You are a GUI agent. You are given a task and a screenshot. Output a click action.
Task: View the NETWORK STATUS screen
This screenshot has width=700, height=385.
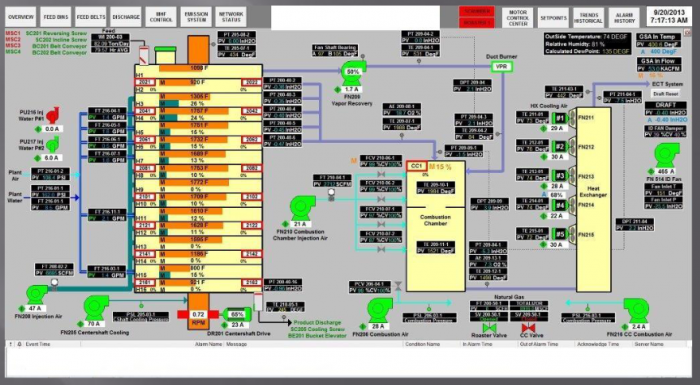[231, 17]
